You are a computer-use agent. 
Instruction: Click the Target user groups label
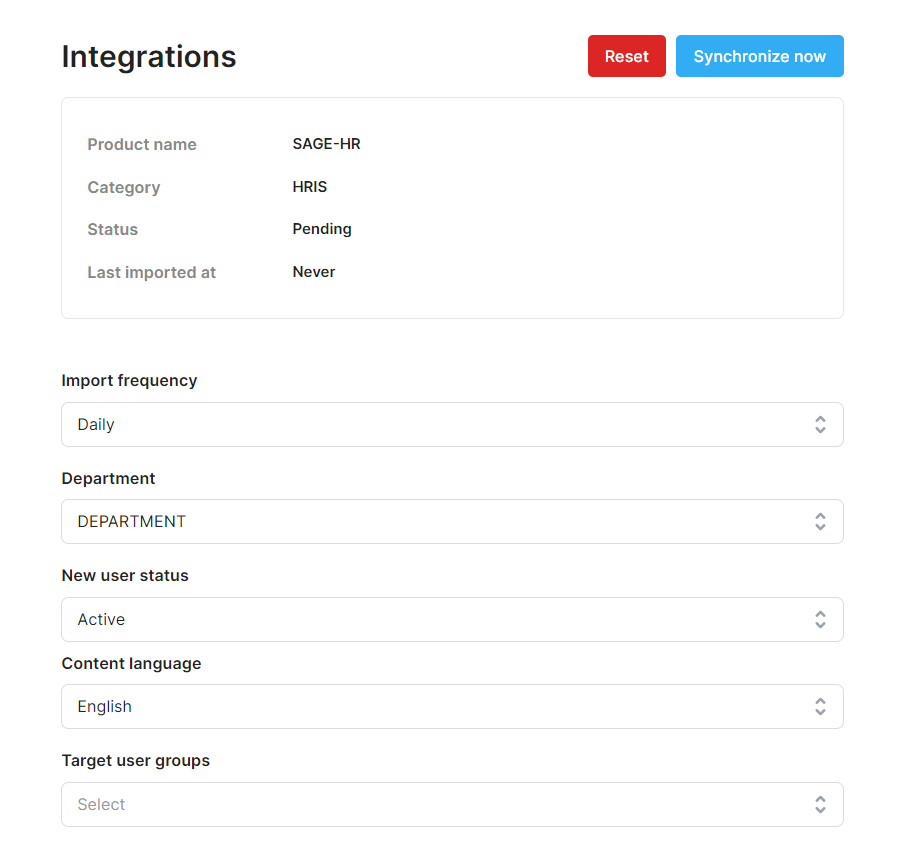click(x=135, y=760)
